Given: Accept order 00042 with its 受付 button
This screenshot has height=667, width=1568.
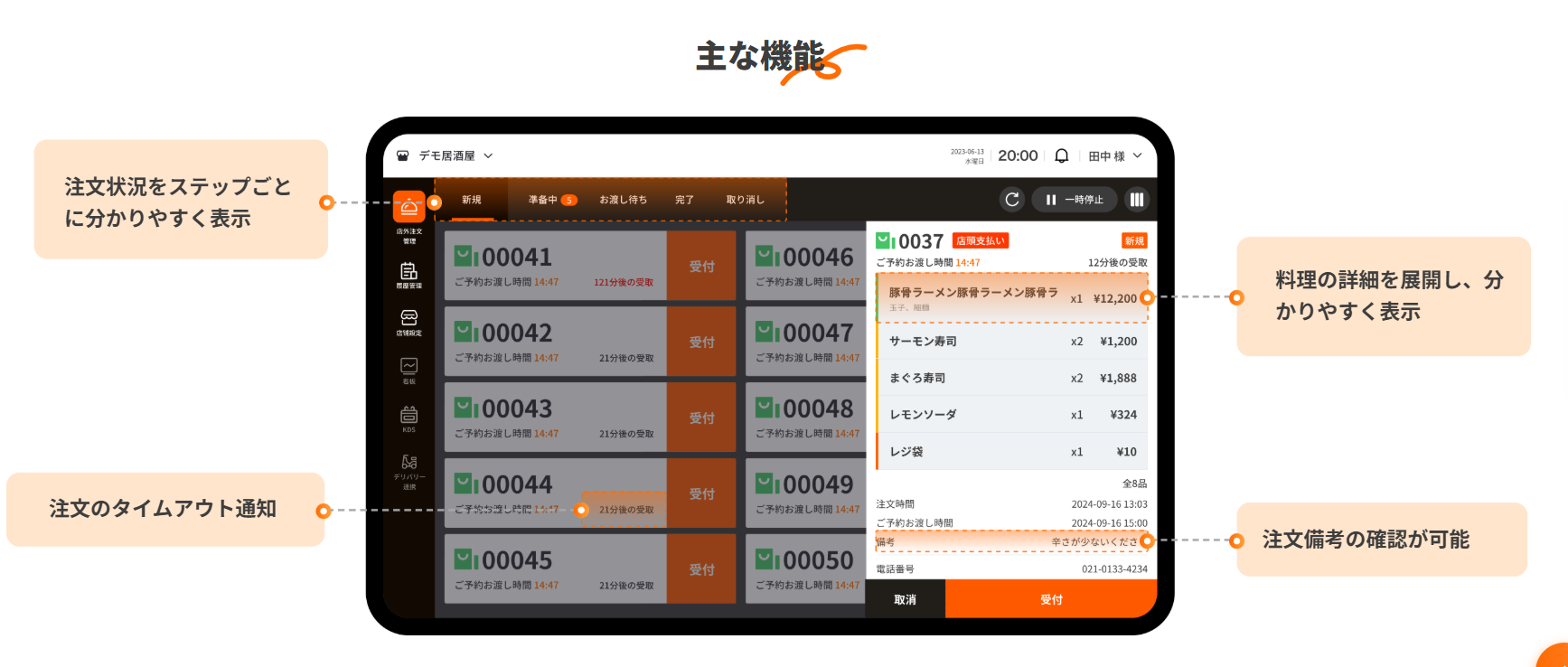Looking at the screenshot, I should tap(701, 342).
